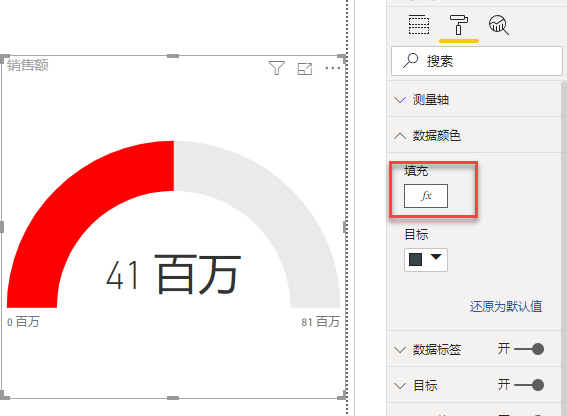This screenshot has width=567, height=416.
Task: Click 还原为默认值 link
Action: point(506,306)
